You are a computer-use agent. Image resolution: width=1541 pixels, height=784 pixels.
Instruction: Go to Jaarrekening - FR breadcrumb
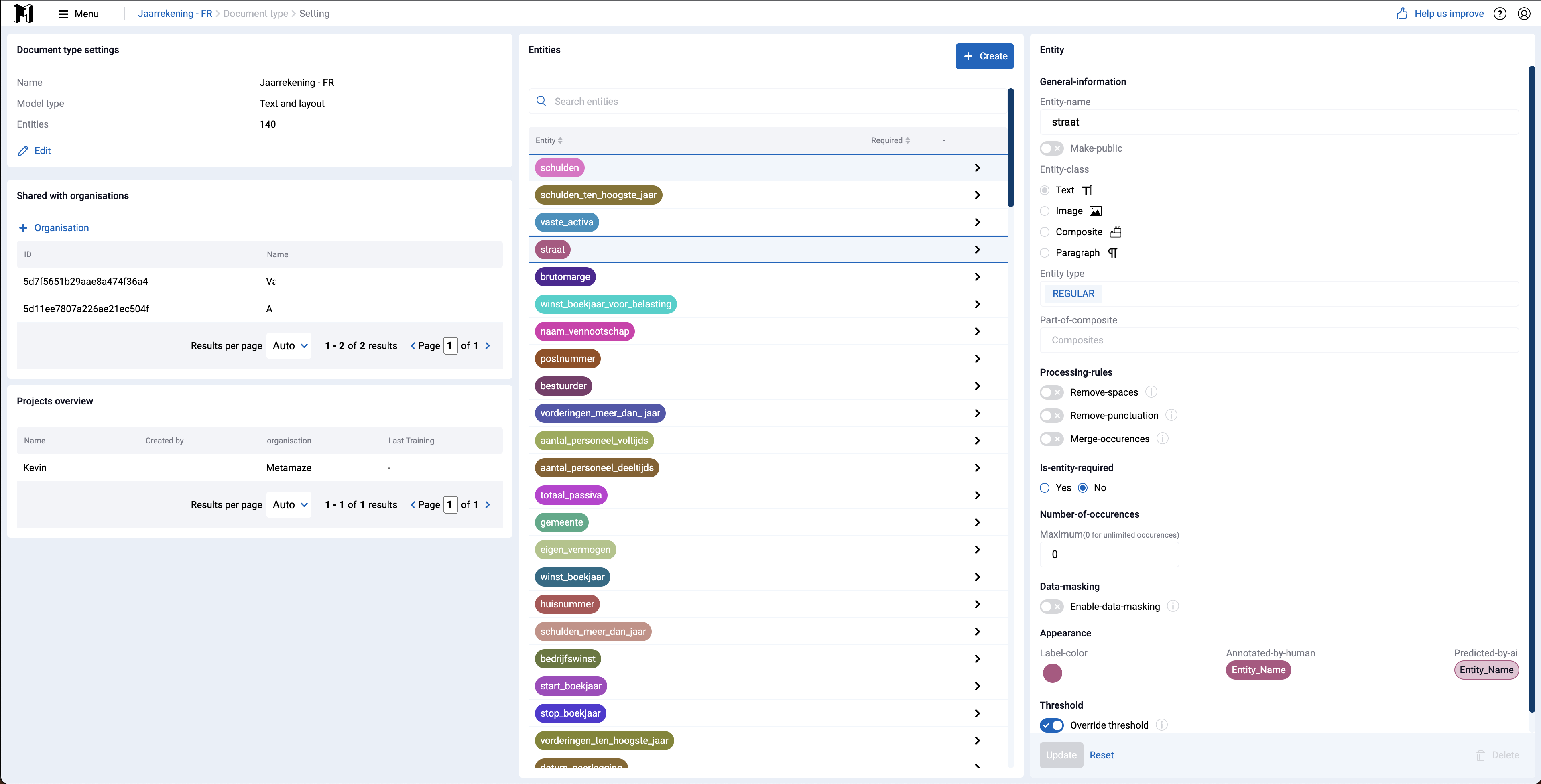click(x=175, y=14)
